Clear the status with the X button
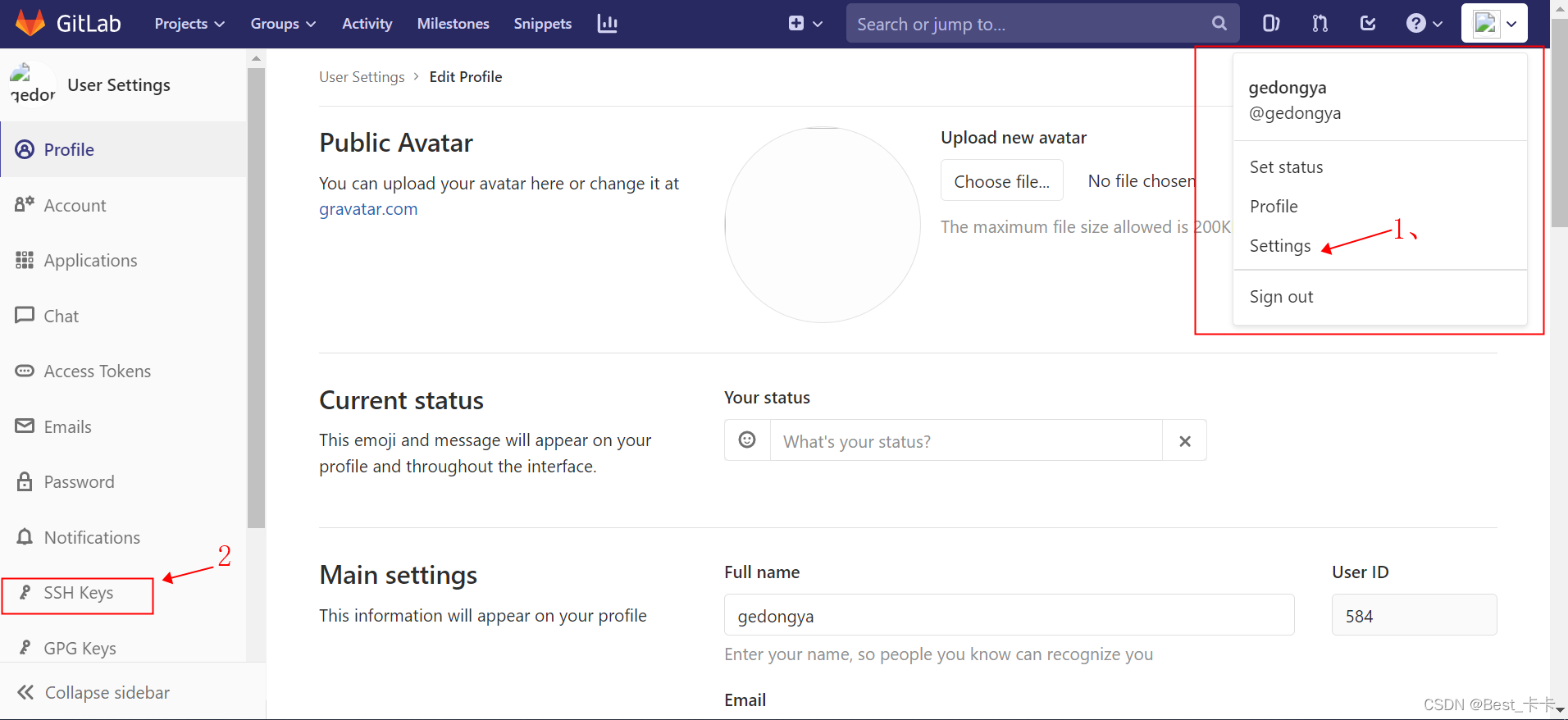The width and height of the screenshot is (1568, 720). [x=1184, y=441]
